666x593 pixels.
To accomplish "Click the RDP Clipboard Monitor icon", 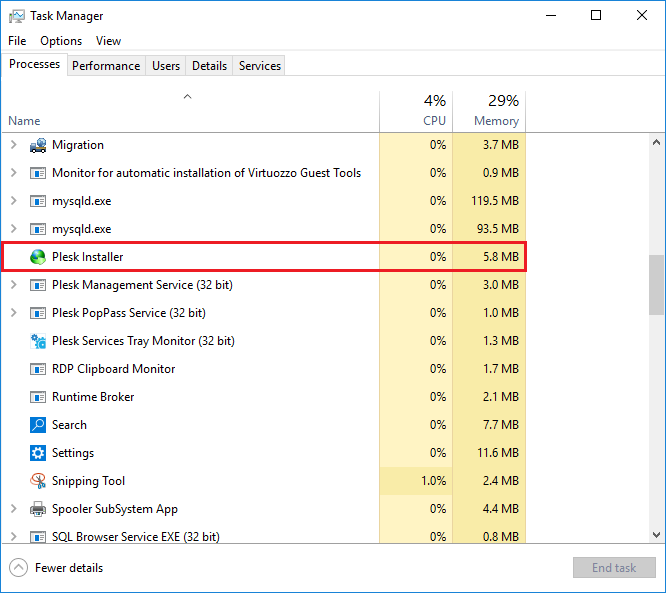I will click(x=38, y=369).
